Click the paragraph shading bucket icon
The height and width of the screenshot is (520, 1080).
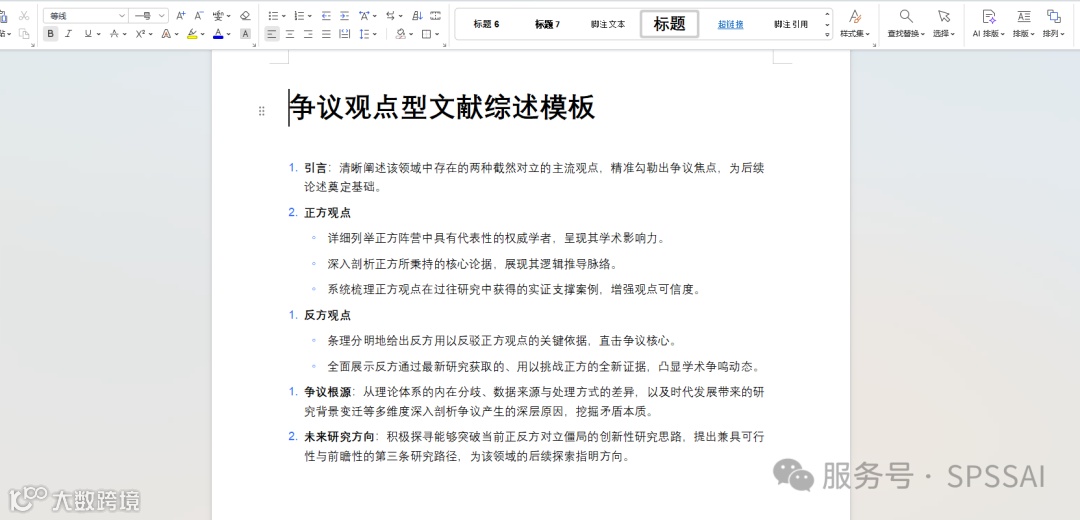(x=400, y=34)
